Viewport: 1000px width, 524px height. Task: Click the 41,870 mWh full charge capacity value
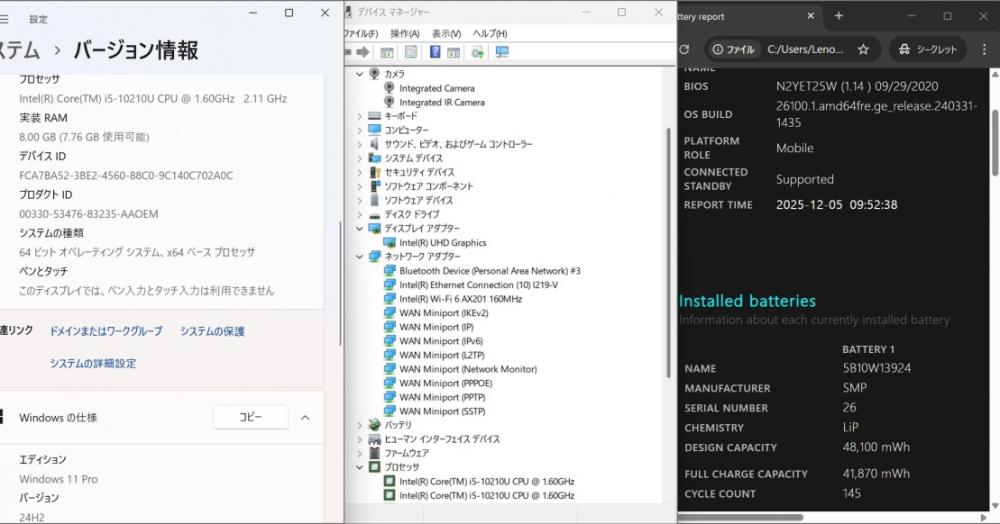click(876, 473)
